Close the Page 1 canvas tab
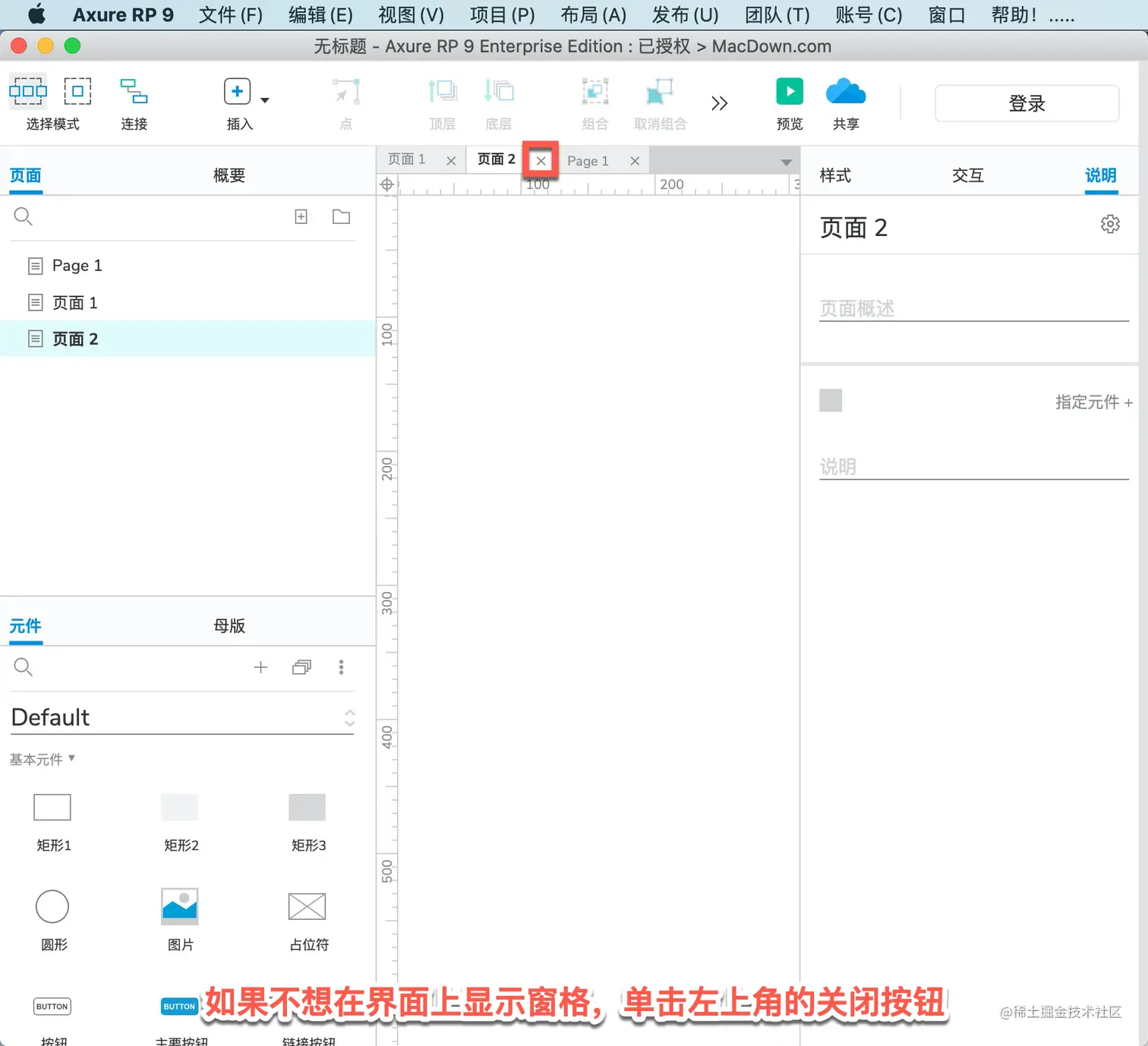This screenshot has width=1148, height=1046. click(x=635, y=161)
